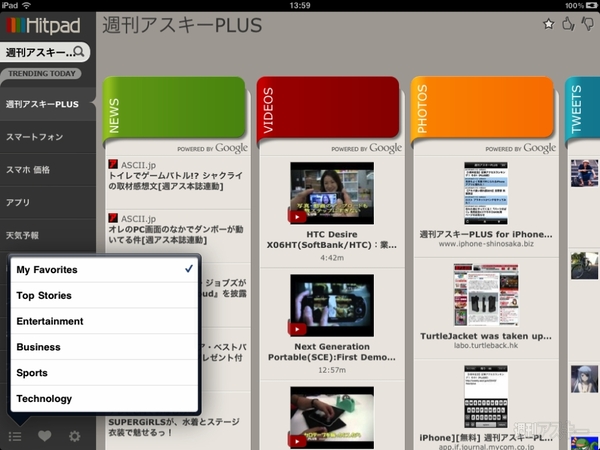
Task: Tap the 4:42m video duration
Action: coord(332,258)
